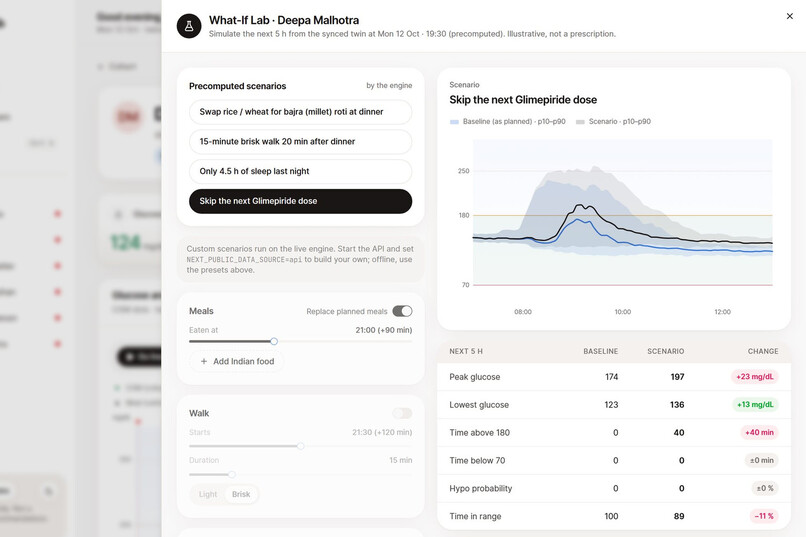The image size is (806, 537).
Task: Click the Time in range row label
Action: tap(475, 516)
